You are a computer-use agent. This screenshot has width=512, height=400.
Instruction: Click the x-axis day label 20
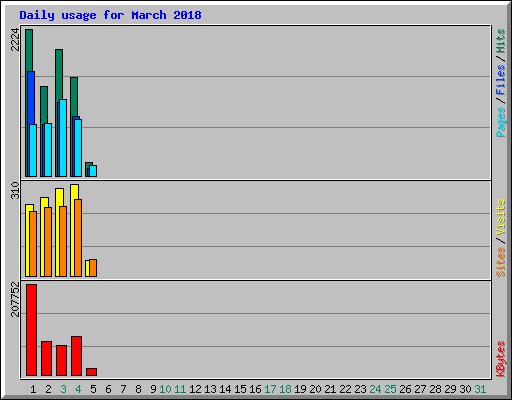[x=315, y=389]
